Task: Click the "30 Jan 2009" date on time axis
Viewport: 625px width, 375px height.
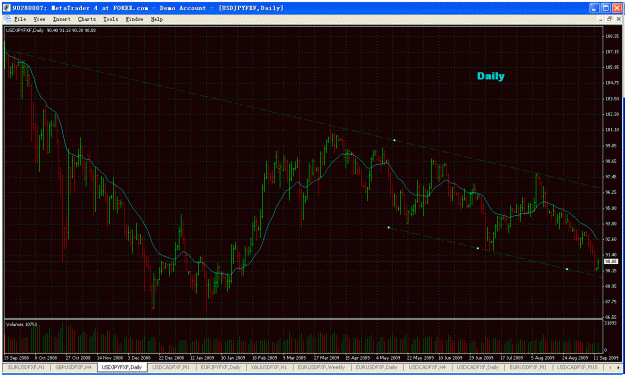Action: tap(233, 358)
